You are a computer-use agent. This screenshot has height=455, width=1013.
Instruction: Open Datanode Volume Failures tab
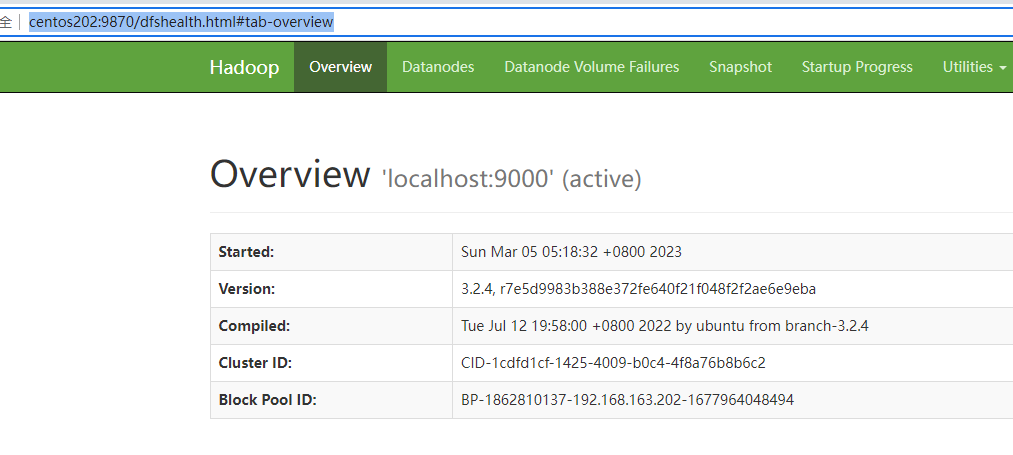[592, 67]
